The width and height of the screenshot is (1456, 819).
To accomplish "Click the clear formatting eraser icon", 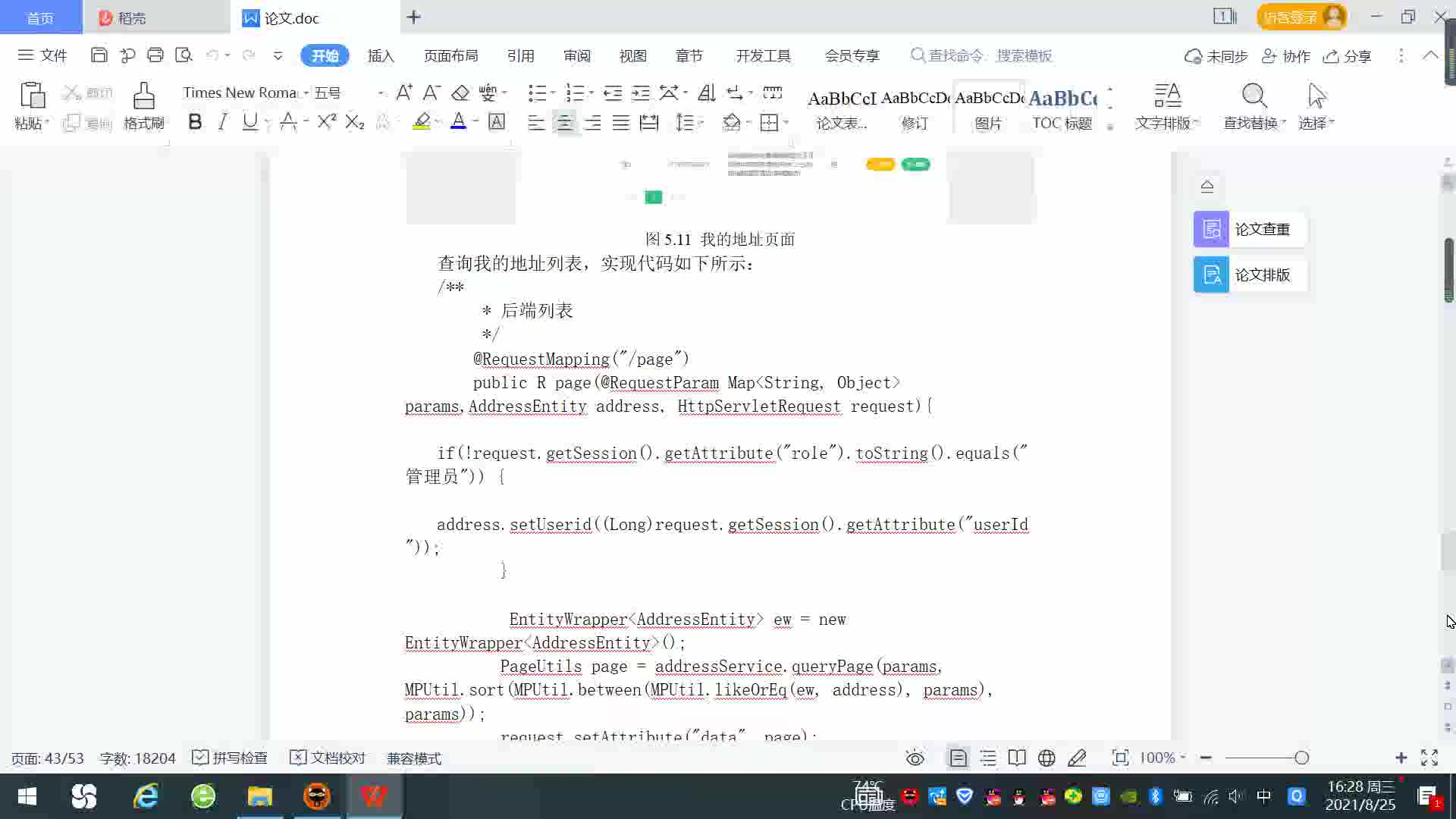I will tap(460, 93).
